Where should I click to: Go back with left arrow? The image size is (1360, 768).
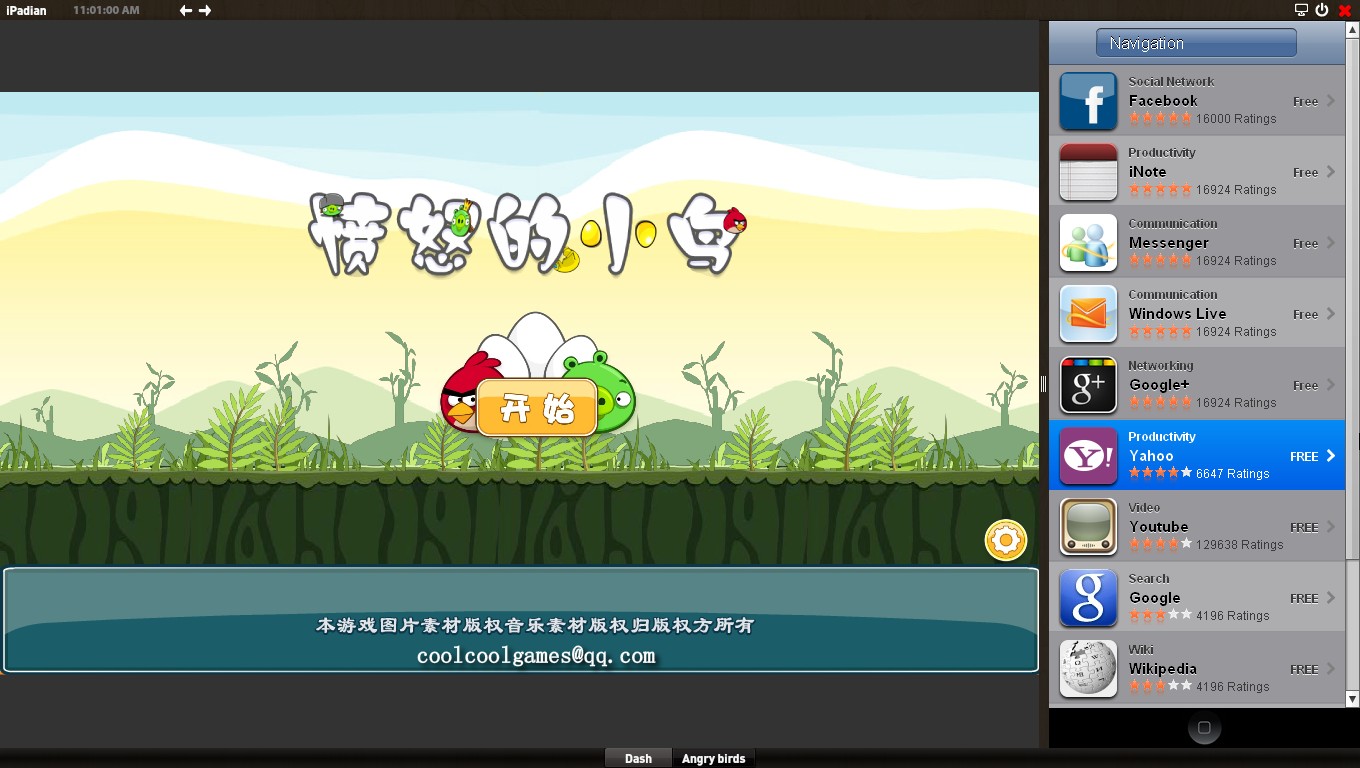tap(186, 10)
